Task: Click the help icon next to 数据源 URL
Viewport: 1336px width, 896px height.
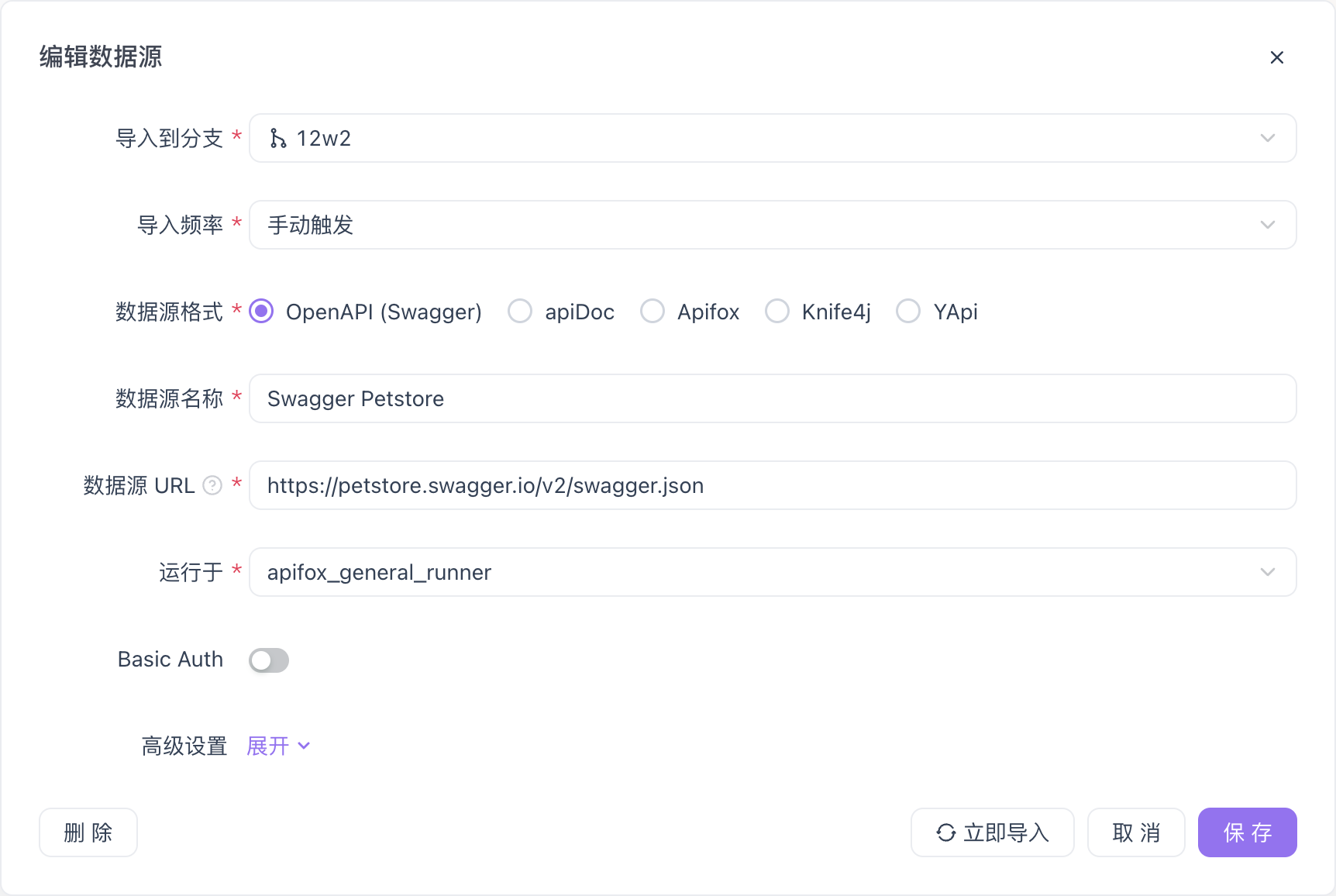Action: click(212, 485)
